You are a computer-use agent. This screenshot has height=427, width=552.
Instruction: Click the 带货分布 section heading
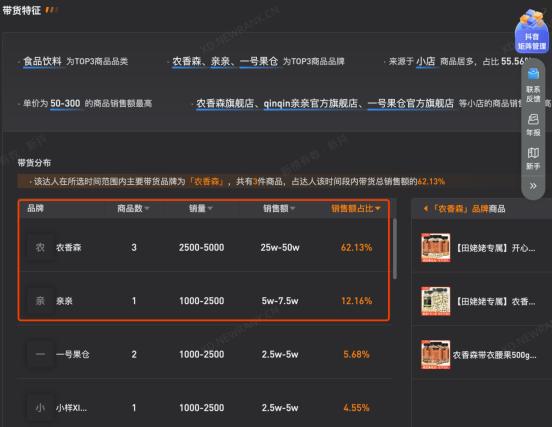(34, 163)
